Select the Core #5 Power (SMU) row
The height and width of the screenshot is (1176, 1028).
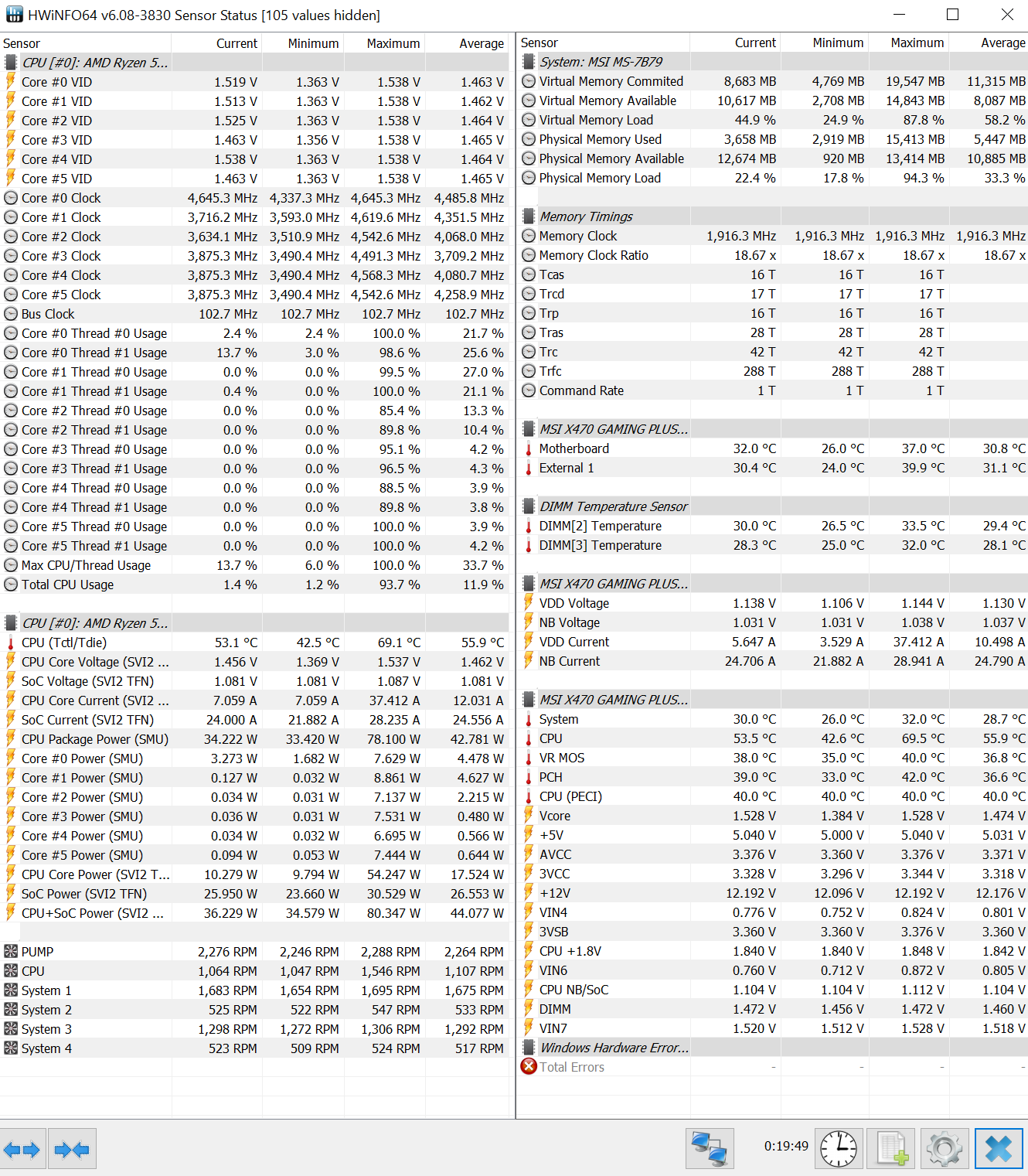point(255,855)
